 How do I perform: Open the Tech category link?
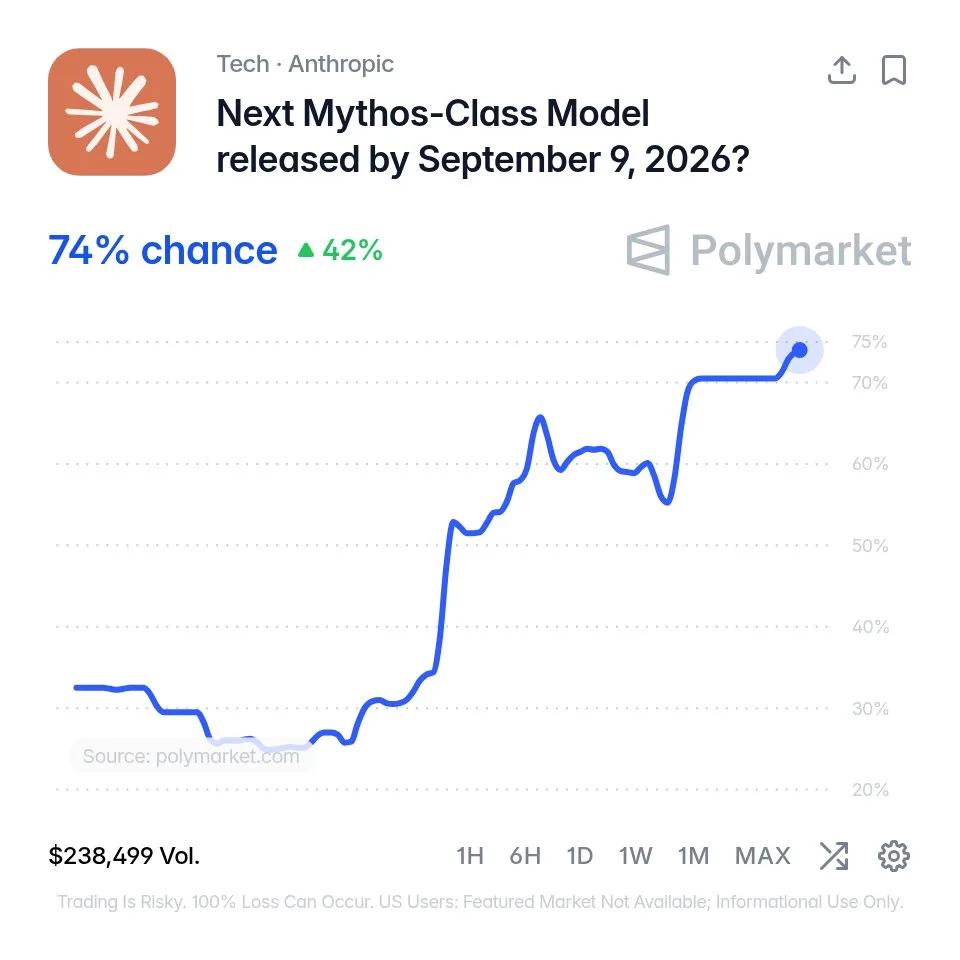pyautogui.click(x=243, y=64)
